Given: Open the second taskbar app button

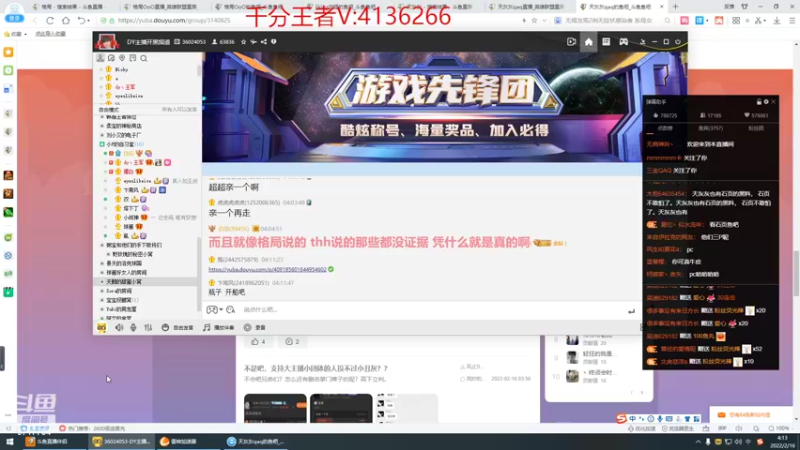Looking at the screenshot, I should coord(121,441).
